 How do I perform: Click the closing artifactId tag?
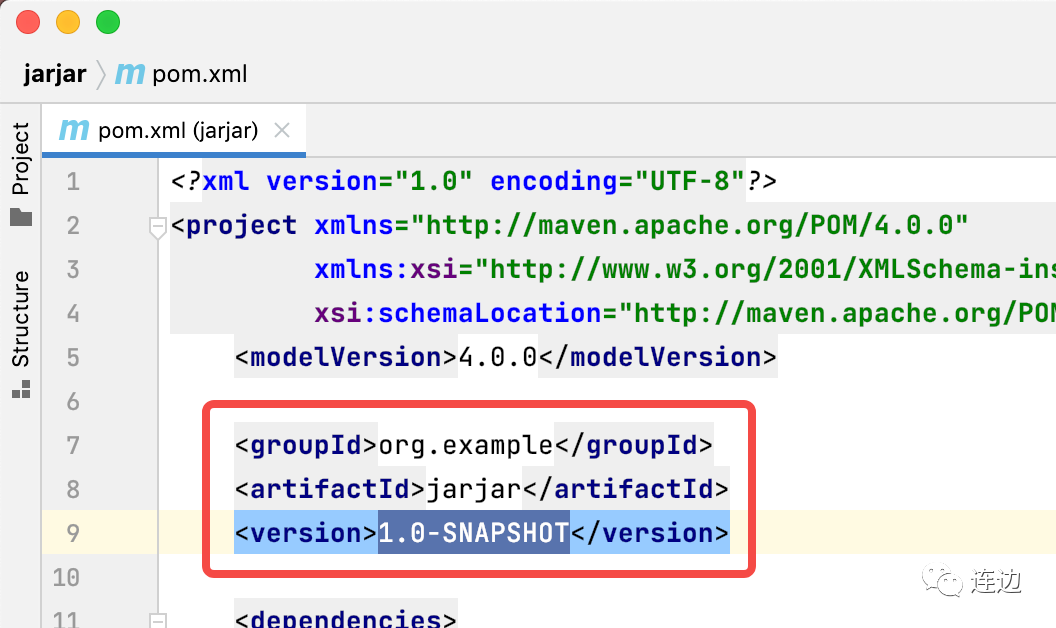(x=626, y=489)
